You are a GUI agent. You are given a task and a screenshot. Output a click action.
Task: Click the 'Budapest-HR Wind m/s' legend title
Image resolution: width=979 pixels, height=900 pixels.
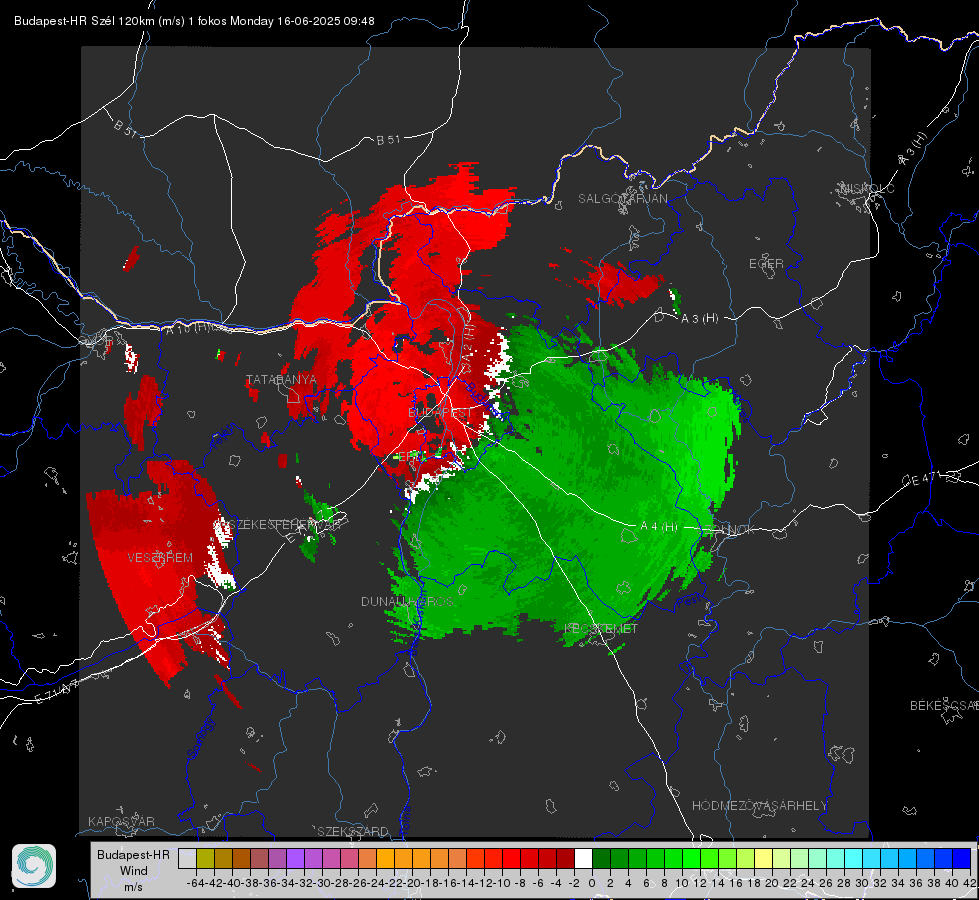coord(134,871)
